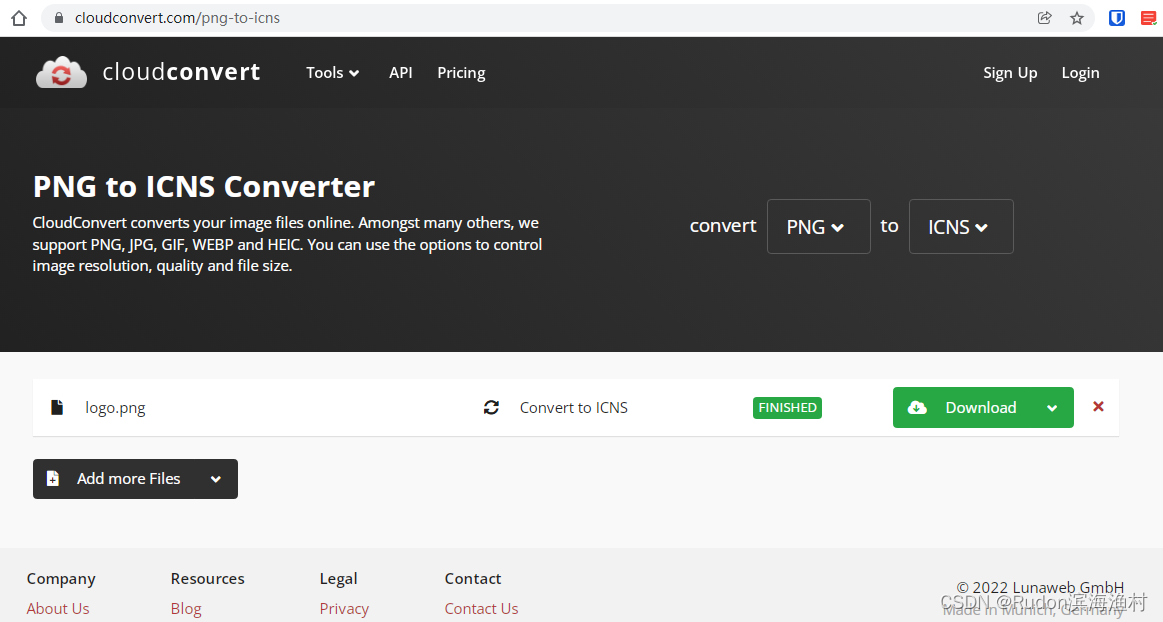Open the About Us footer link
This screenshot has height=622, width=1163.
(58, 609)
